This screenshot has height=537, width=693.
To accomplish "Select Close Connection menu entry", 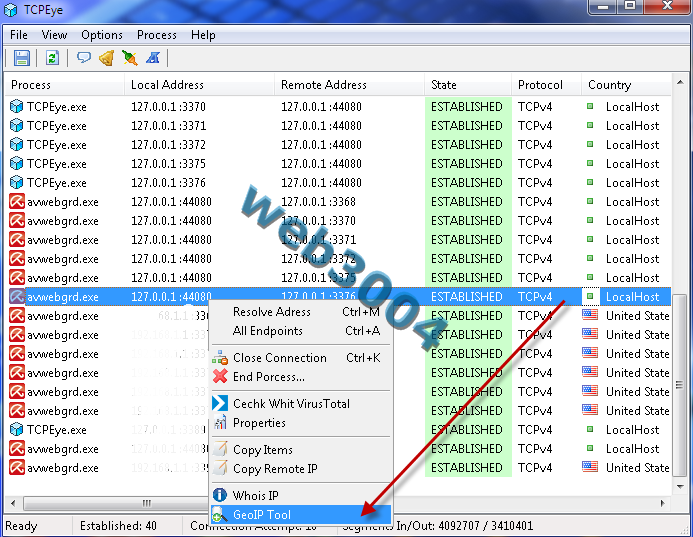I will point(301,358).
